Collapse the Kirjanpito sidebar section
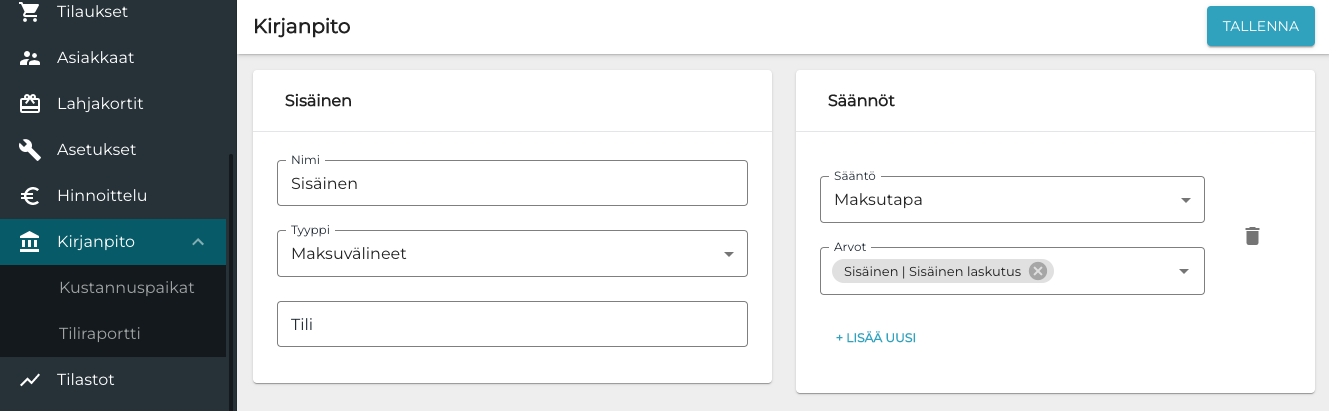 click(198, 242)
